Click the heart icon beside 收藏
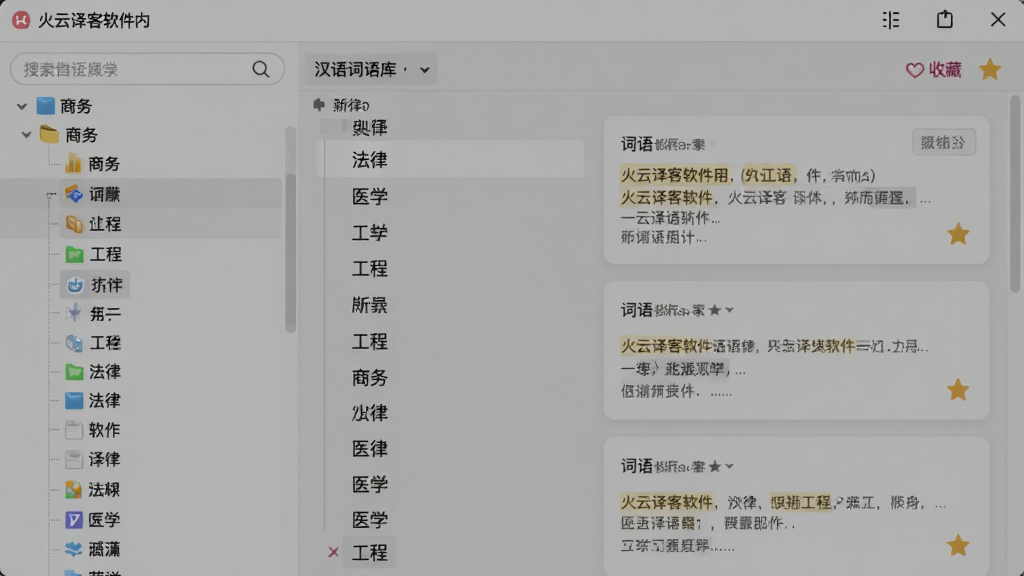The width and height of the screenshot is (1024, 576). pyautogui.click(x=914, y=70)
